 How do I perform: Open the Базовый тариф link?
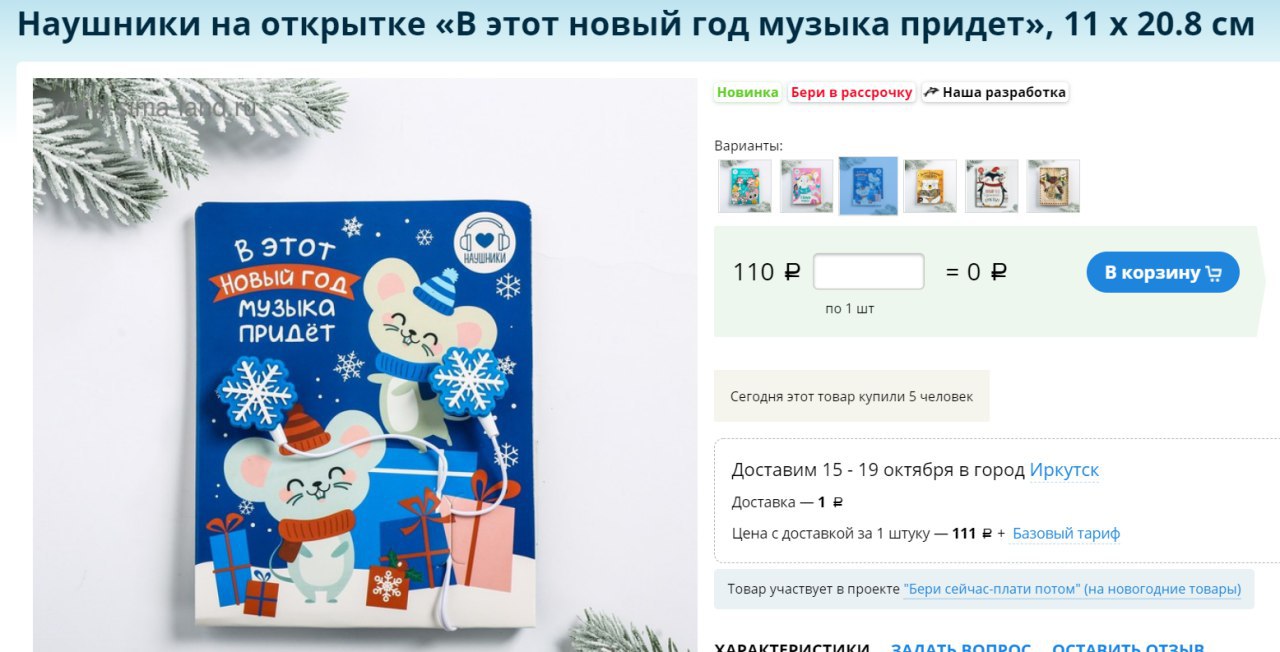[x=1066, y=533]
